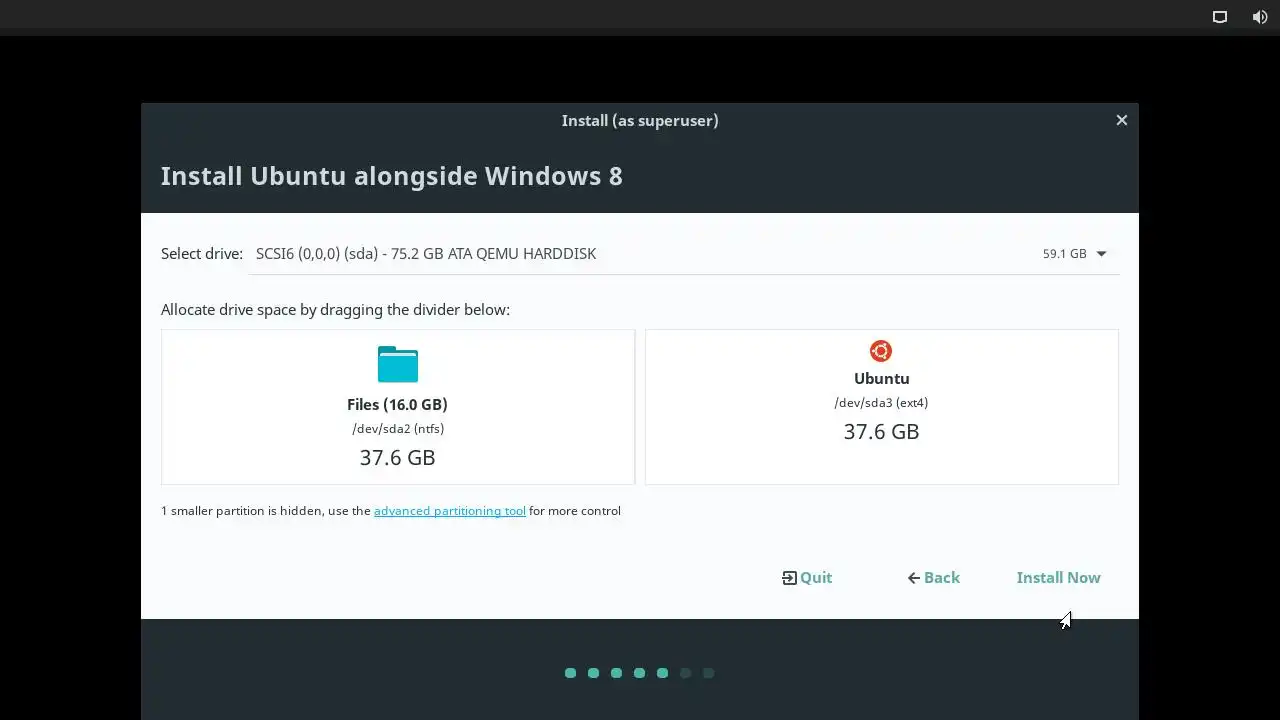Open the volume icon in top panel
The image size is (1280, 720).
point(1260,17)
